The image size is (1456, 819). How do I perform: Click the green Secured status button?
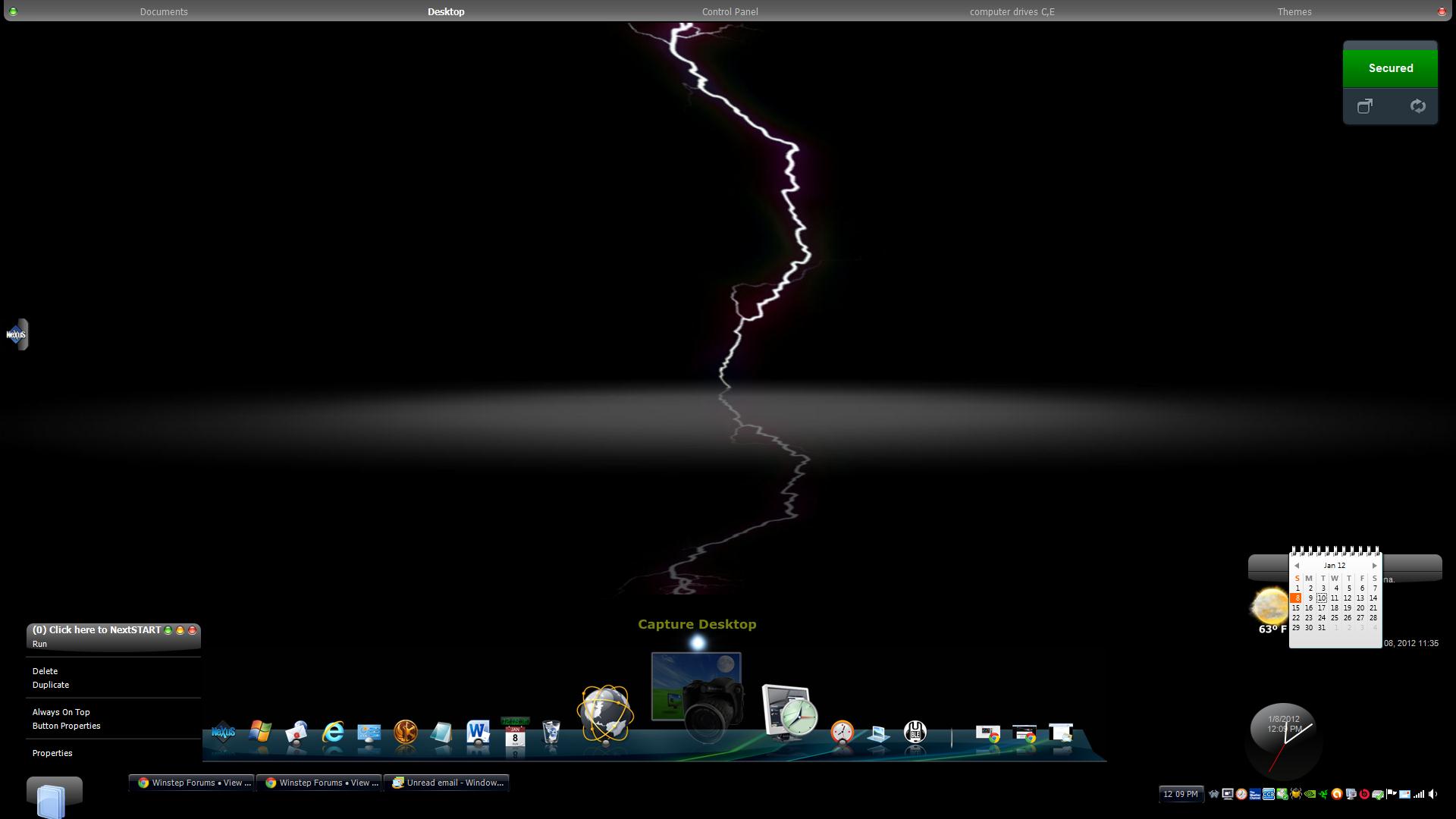1390,68
